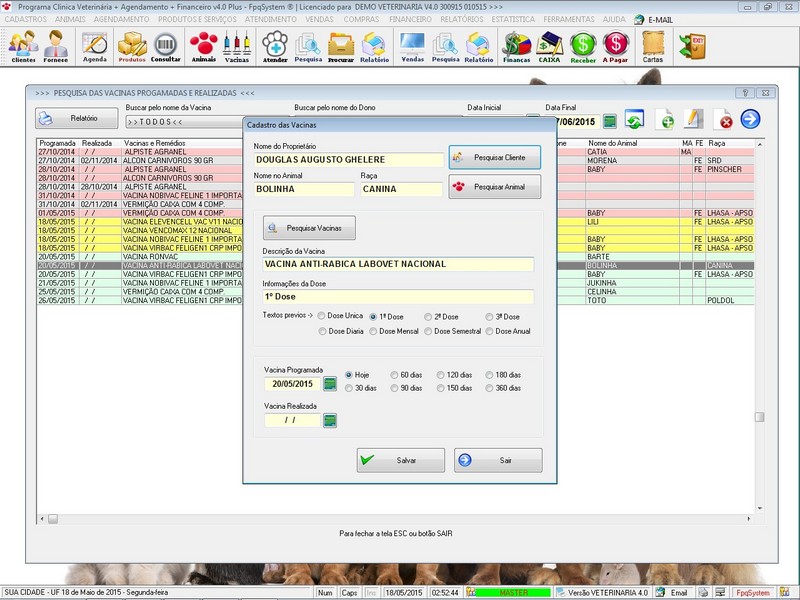800x600 pixels.
Task: Open the Vendas monitor icon
Action: [x=412, y=46]
